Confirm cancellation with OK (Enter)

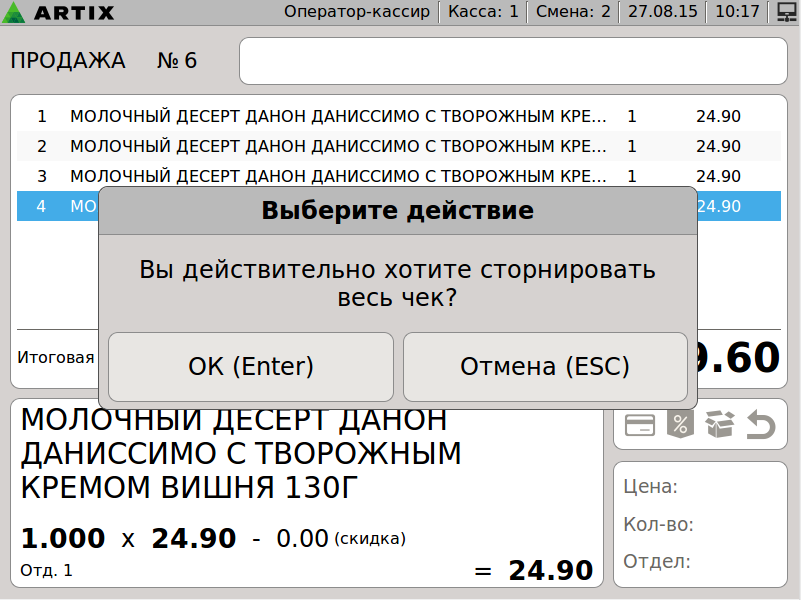point(251,367)
